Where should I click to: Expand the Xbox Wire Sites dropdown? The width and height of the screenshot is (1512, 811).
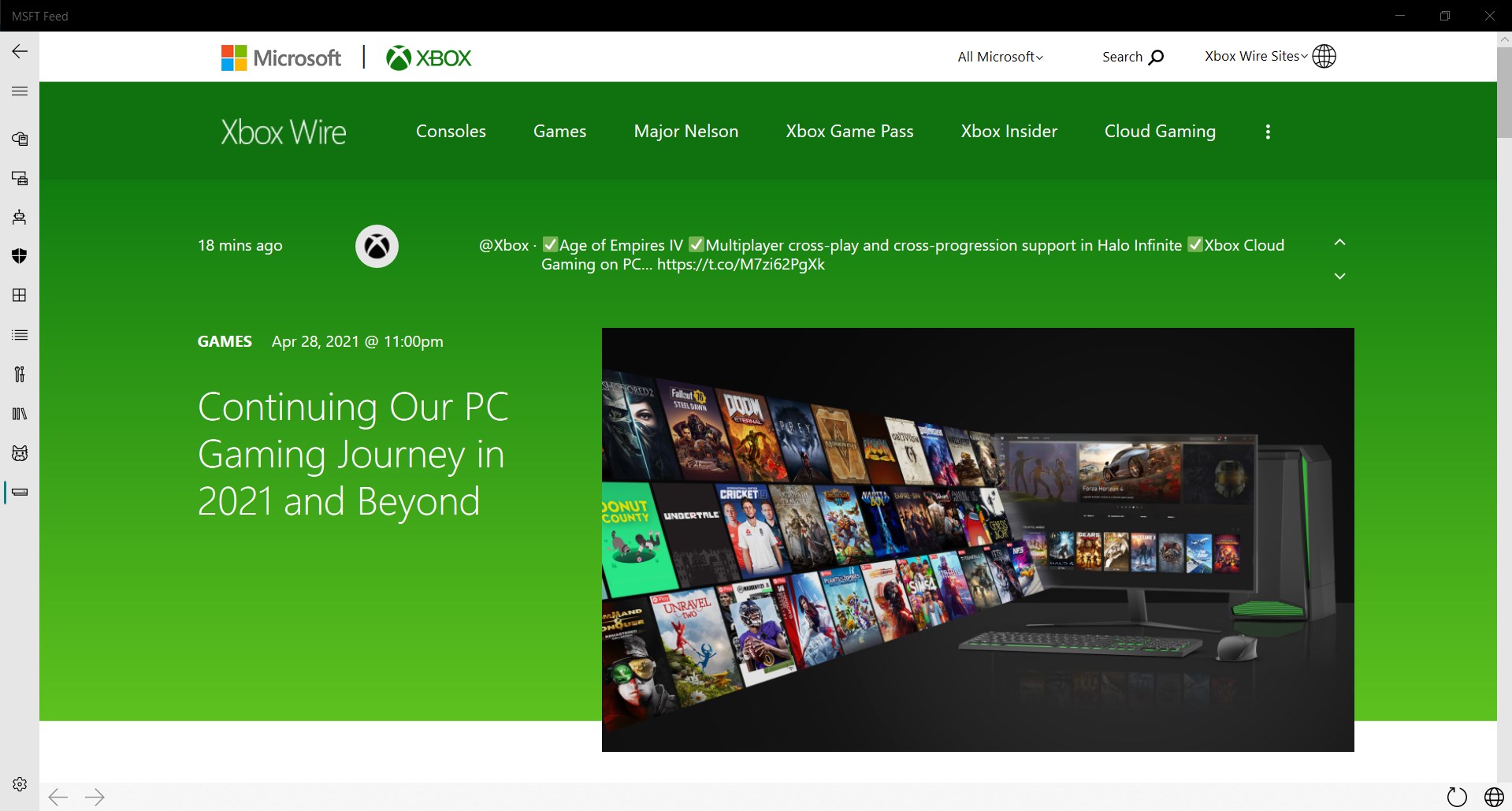(x=1256, y=56)
